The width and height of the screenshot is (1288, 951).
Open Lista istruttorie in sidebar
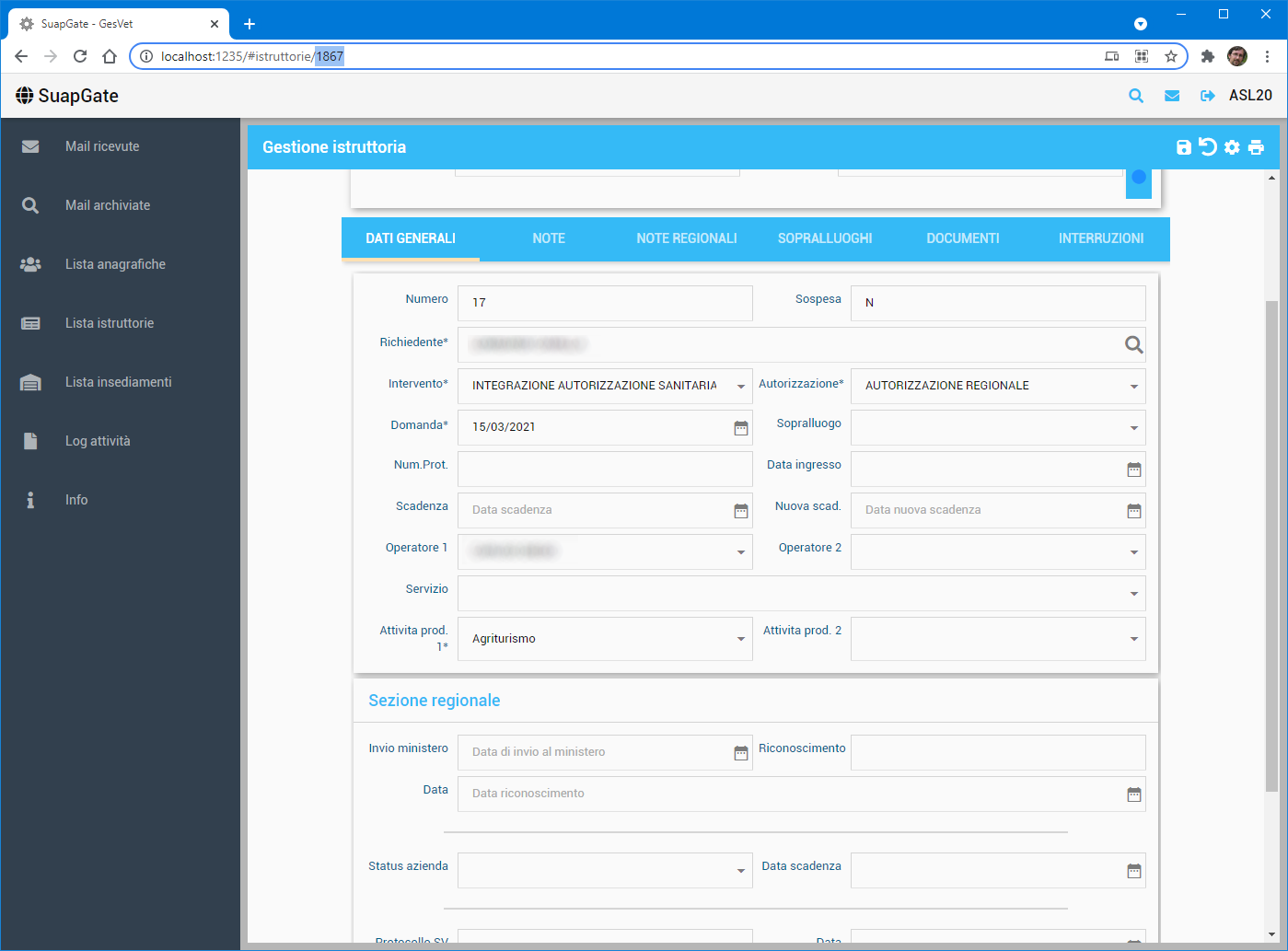click(x=110, y=323)
